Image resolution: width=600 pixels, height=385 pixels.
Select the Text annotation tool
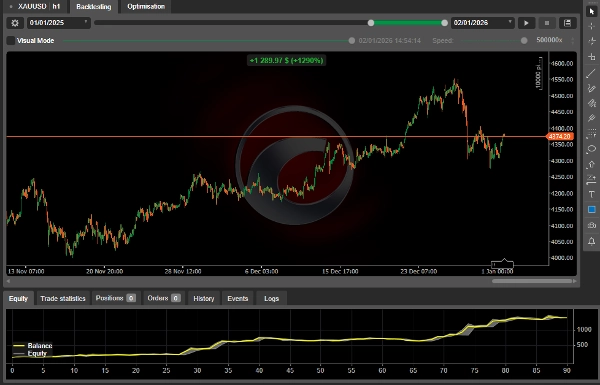coord(592,194)
